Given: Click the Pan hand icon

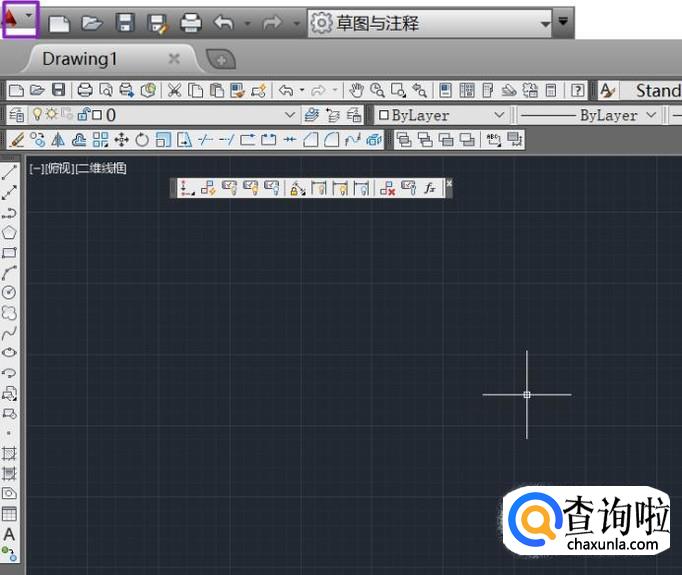Looking at the screenshot, I should (356, 90).
